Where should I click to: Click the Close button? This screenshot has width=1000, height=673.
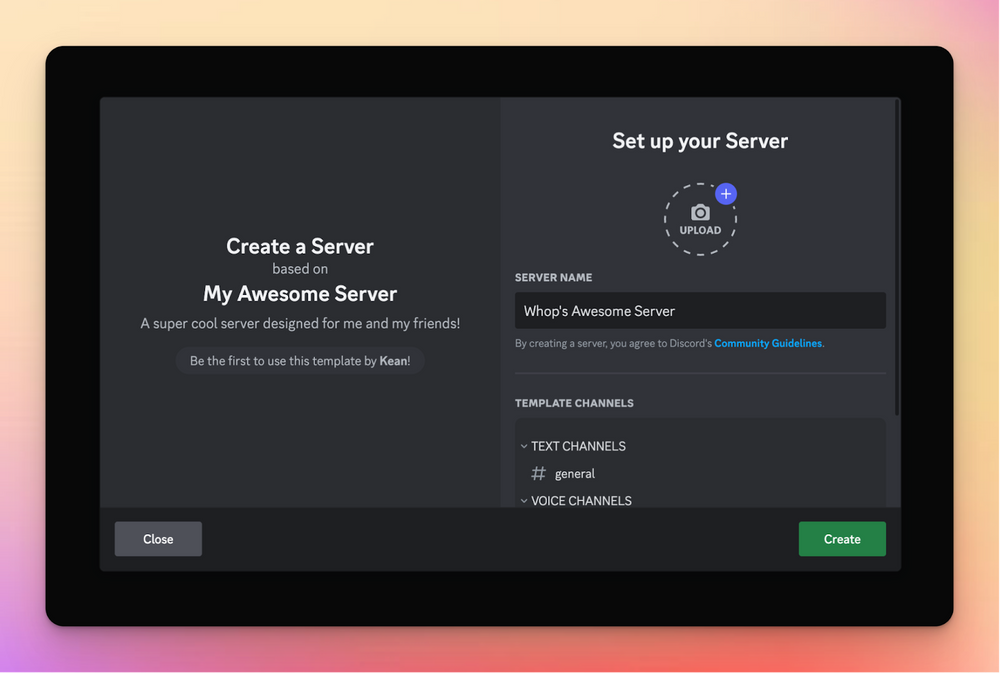[x=157, y=538]
